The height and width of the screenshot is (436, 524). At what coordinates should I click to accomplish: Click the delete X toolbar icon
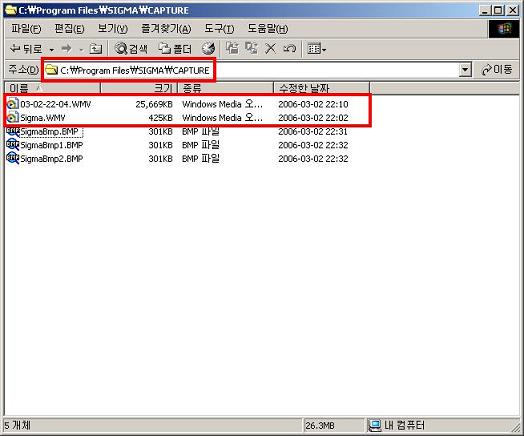pos(270,49)
